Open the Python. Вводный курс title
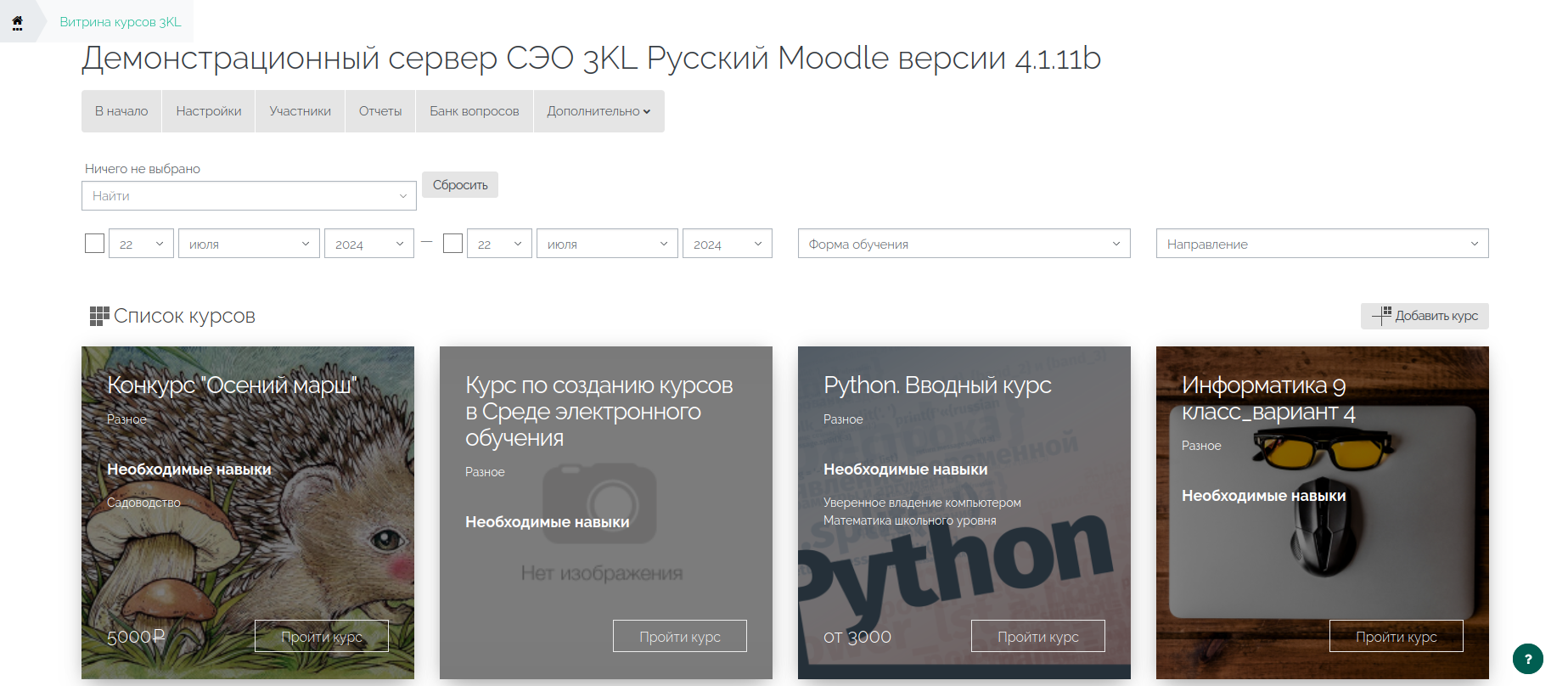This screenshot has height=686, width=1568. tap(937, 385)
